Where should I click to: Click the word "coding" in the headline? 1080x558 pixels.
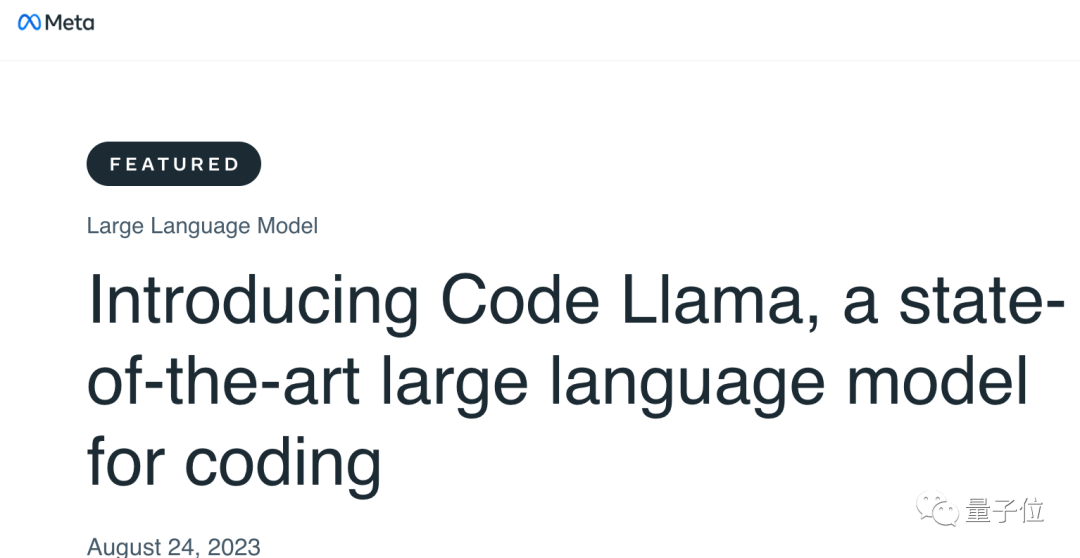coord(283,463)
